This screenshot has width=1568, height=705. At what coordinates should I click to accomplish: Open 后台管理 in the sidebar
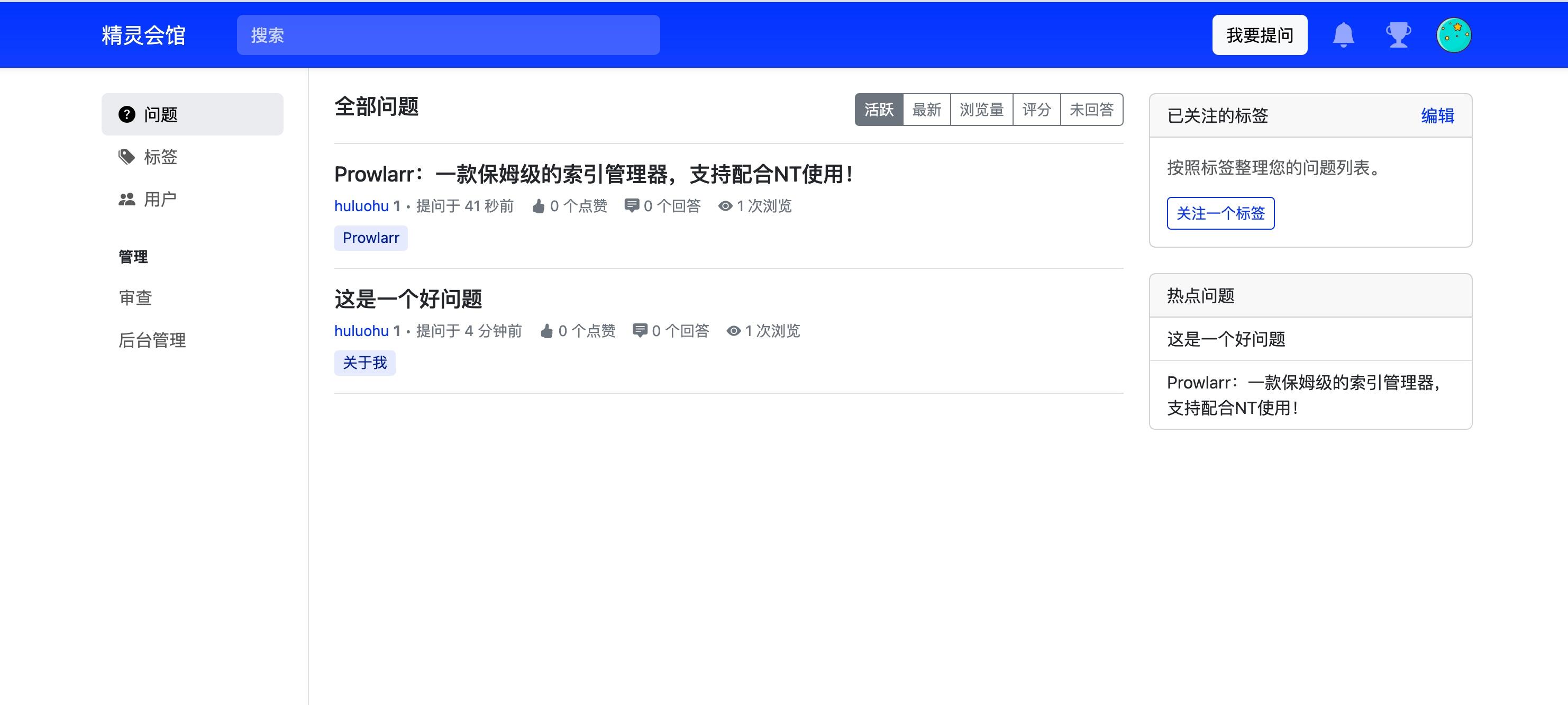coord(152,340)
